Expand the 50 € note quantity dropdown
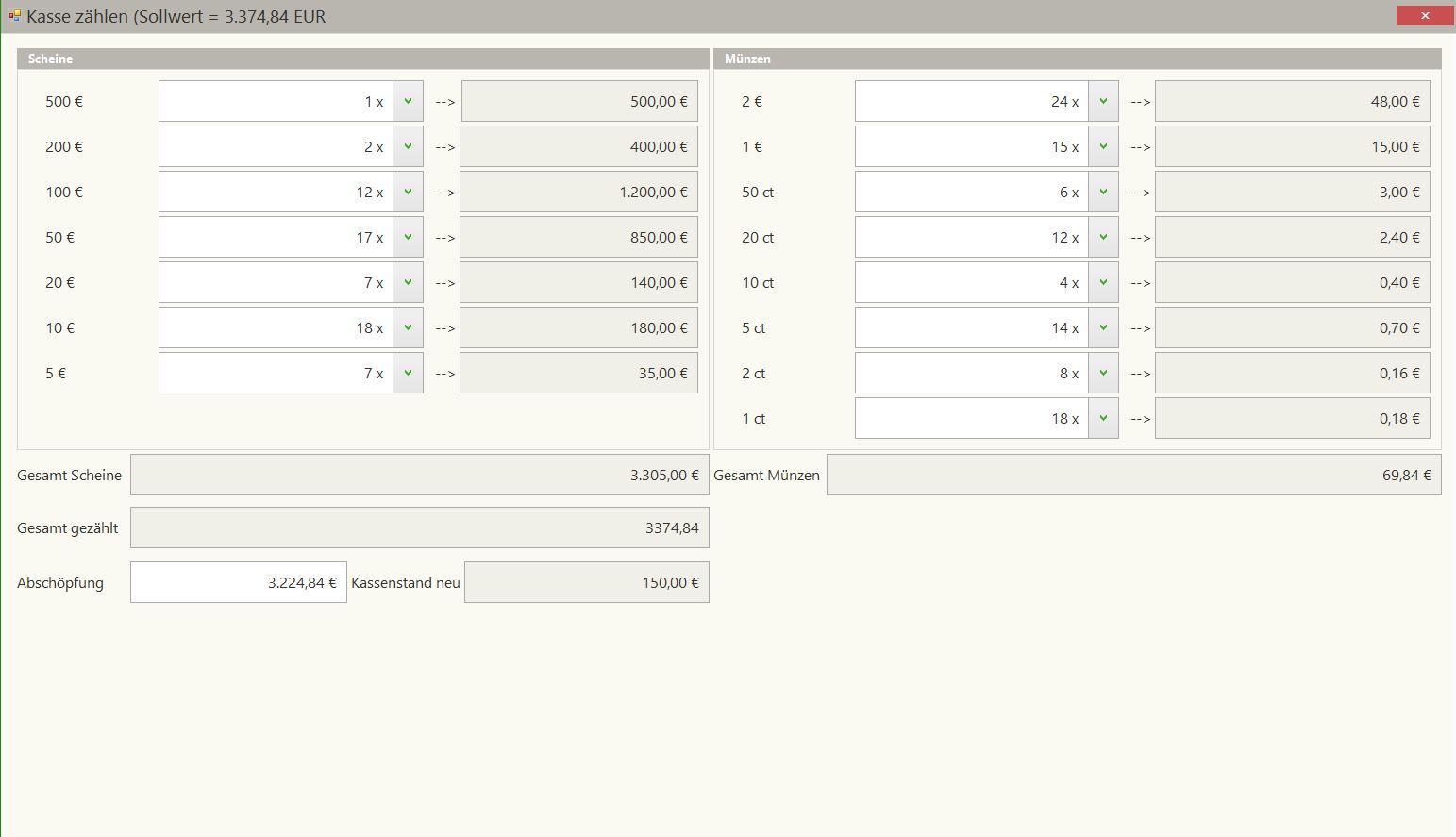 (408, 237)
